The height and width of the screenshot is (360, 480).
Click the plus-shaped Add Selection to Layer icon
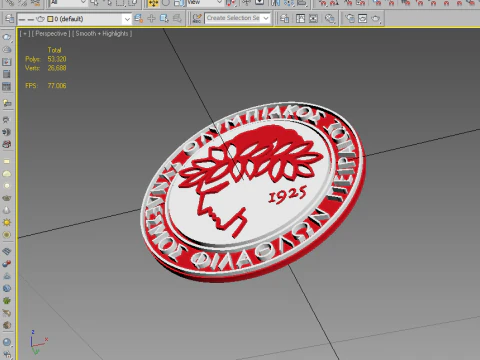[151, 19]
